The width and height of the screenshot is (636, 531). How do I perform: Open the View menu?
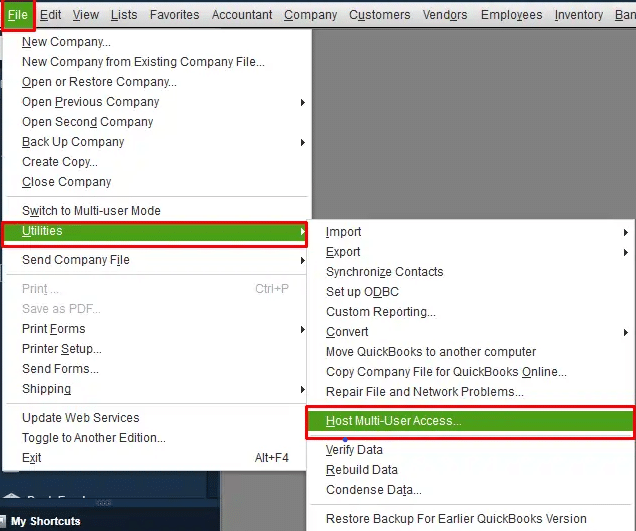click(86, 15)
